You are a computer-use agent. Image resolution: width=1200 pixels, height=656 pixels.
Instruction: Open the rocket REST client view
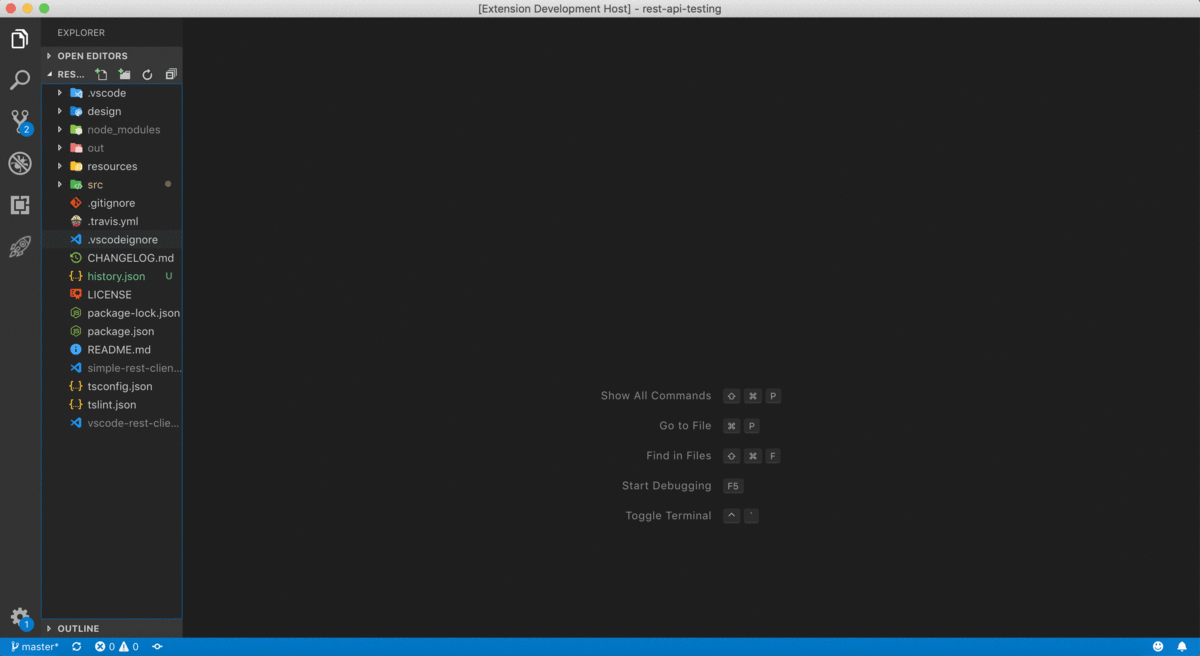click(x=19, y=246)
